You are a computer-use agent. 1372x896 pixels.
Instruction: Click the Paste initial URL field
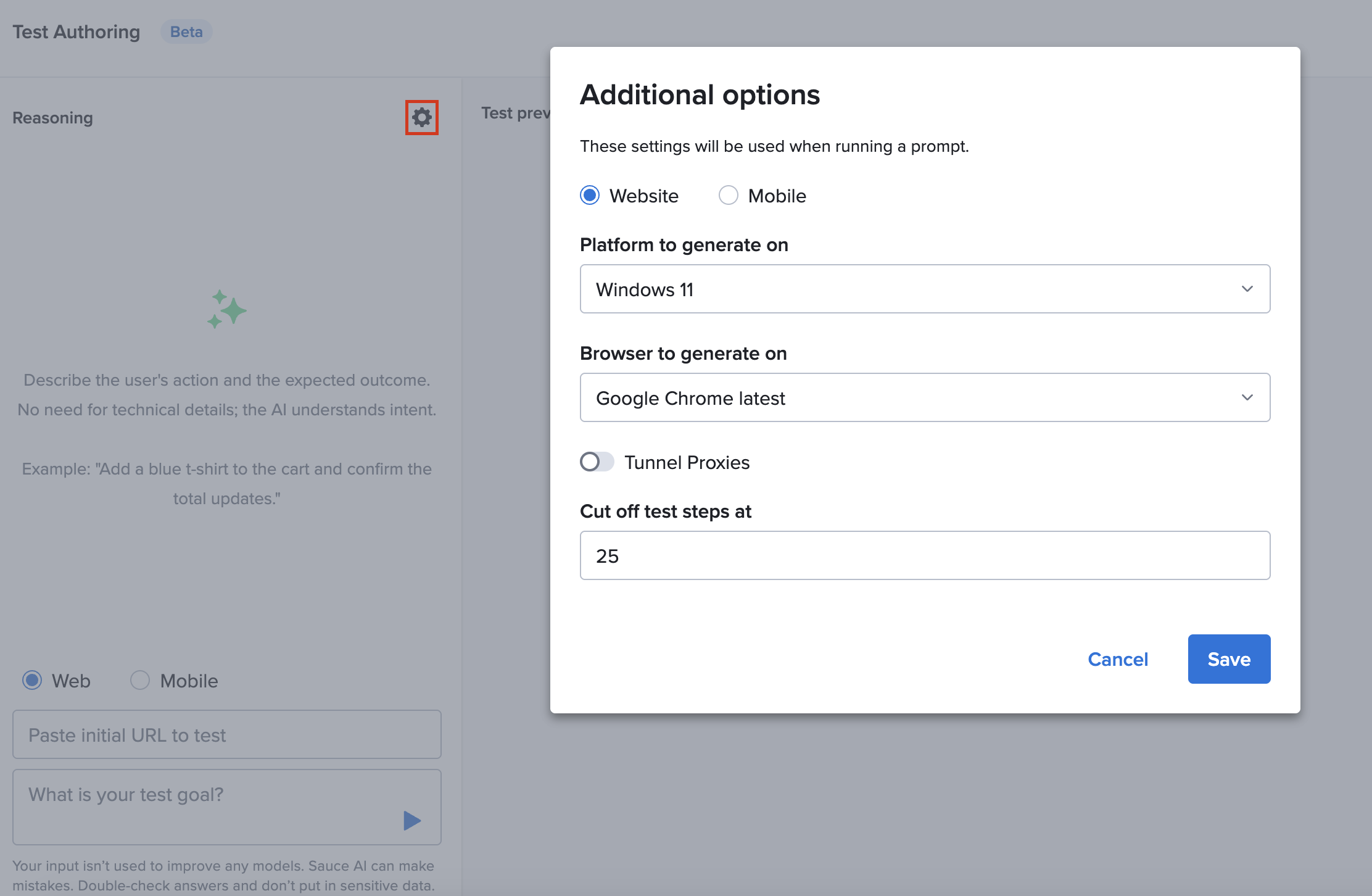click(x=226, y=734)
